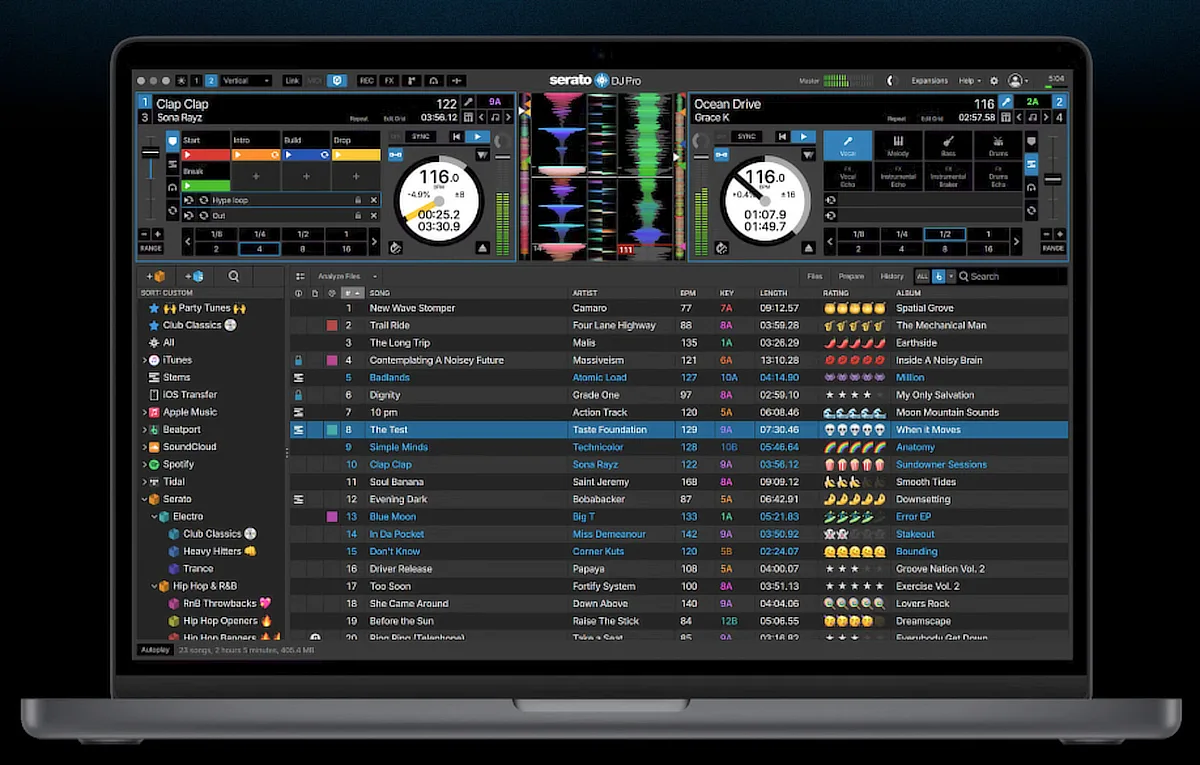Select the Vocal stem pad

pyautogui.click(x=848, y=145)
